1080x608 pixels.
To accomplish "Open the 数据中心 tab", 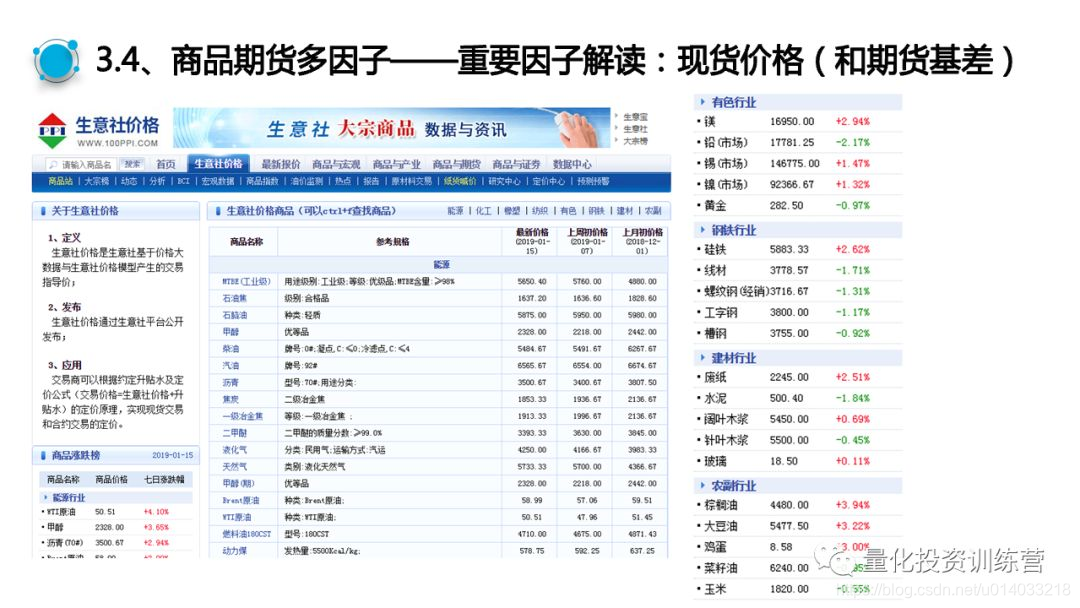I will click(x=572, y=164).
